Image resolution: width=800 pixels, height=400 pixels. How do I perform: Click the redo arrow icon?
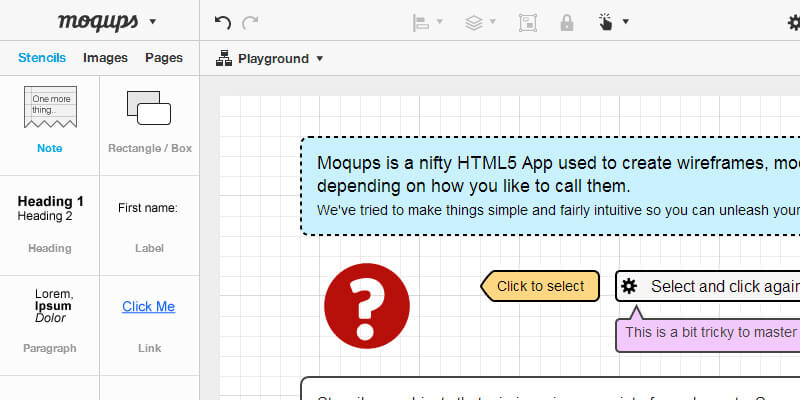pos(250,22)
